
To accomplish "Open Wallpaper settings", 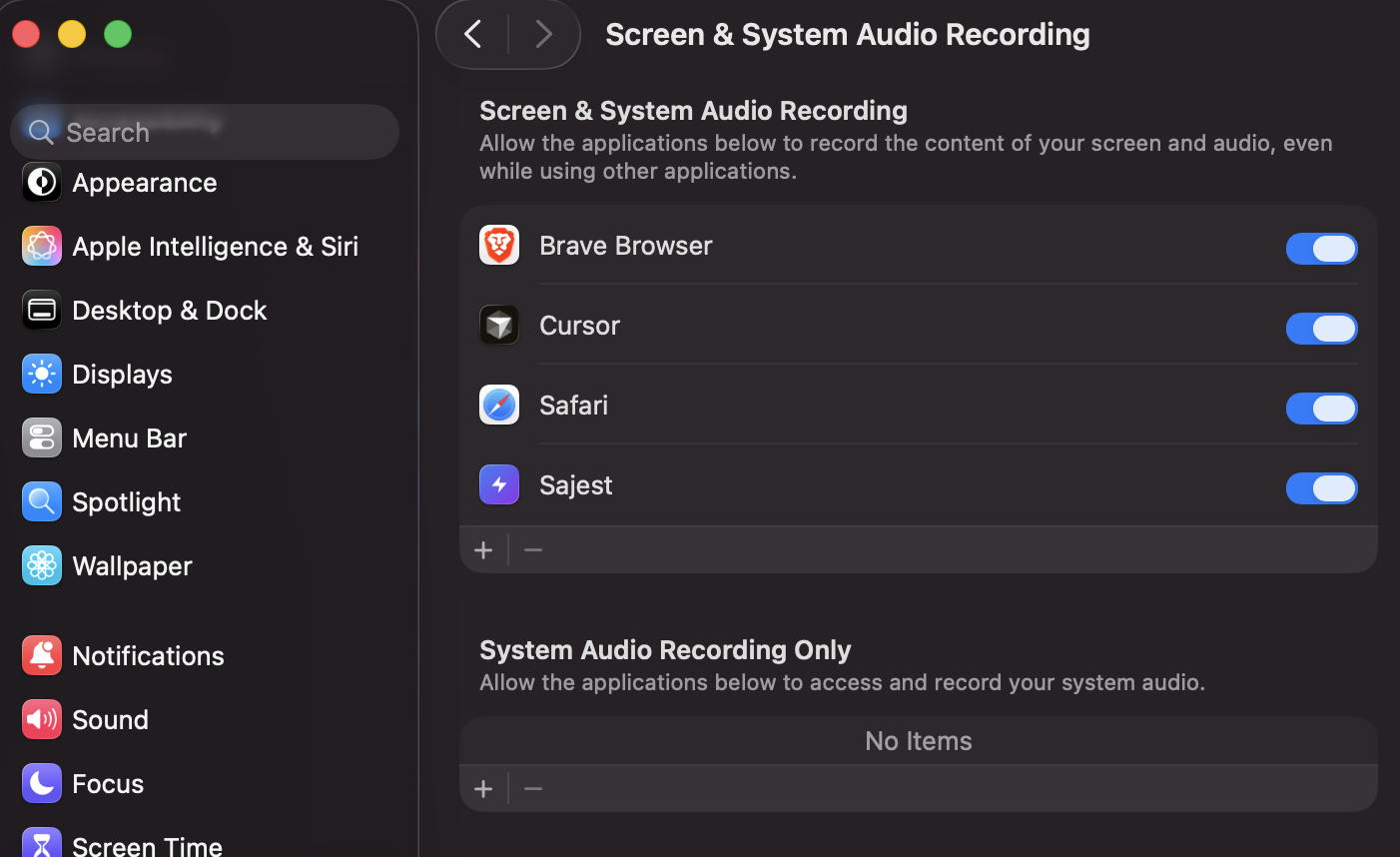I will point(132,566).
